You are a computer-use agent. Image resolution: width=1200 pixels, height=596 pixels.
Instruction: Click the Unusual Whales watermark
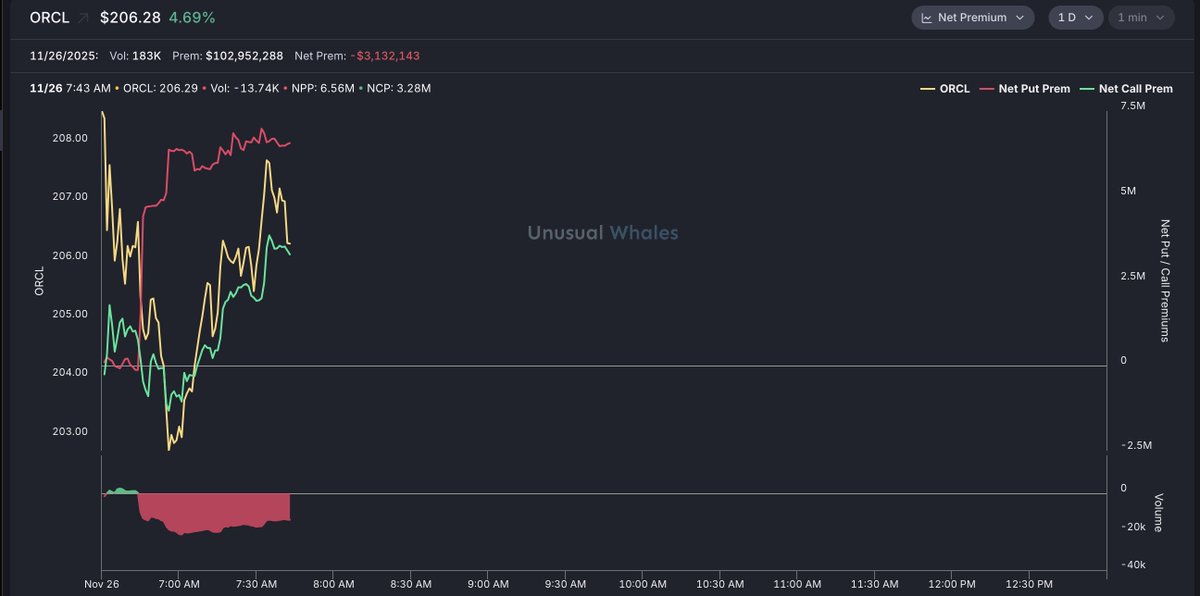click(x=602, y=233)
